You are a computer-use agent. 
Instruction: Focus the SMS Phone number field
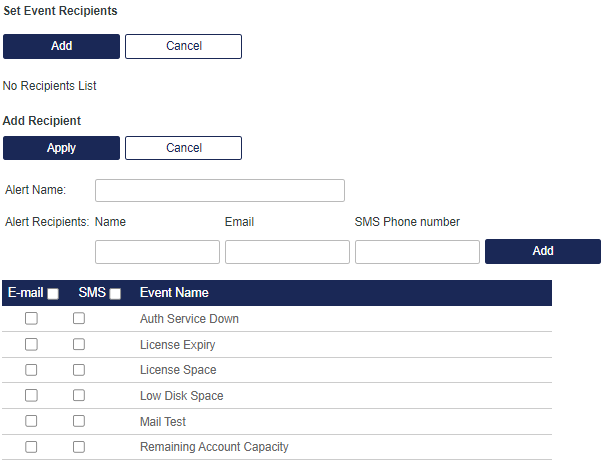pyautogui.click(x=417, y=252)
